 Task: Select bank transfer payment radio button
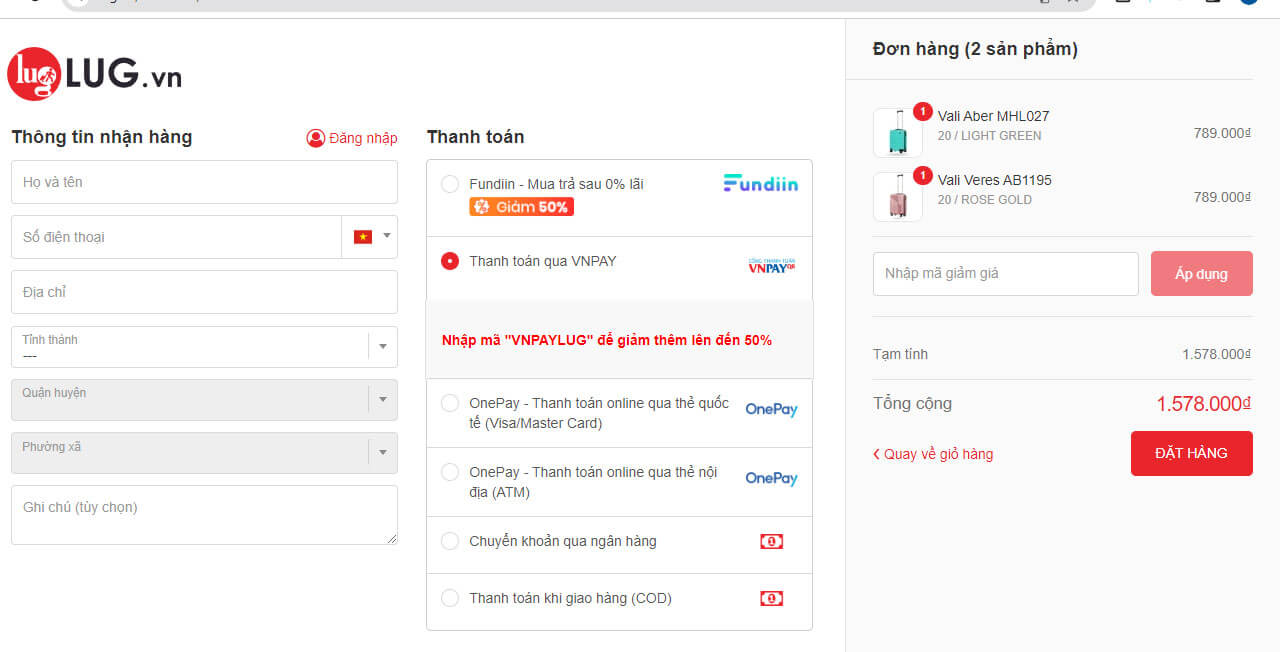pyautogui.click(x=450, y=541)
